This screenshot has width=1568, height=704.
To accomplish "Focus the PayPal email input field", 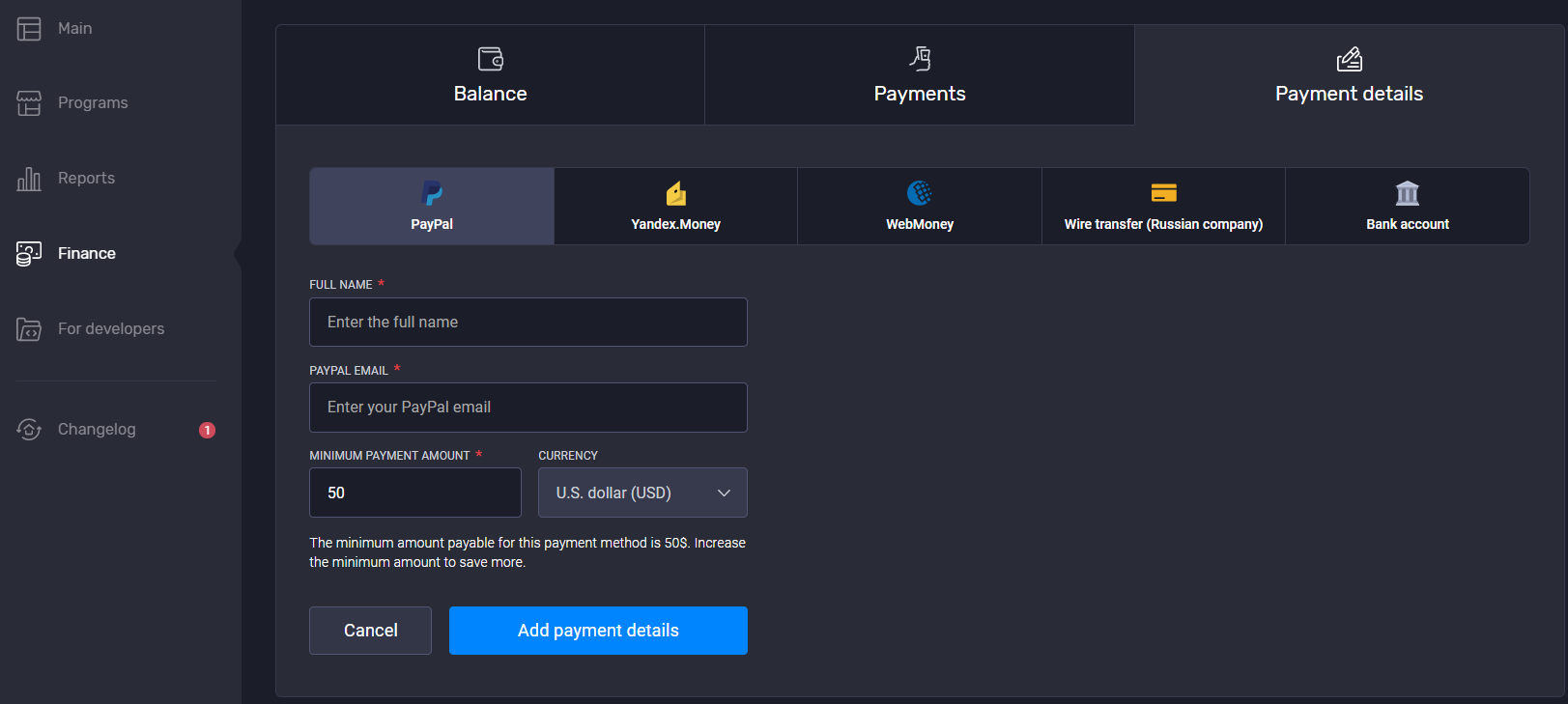I will coord(528,408).
